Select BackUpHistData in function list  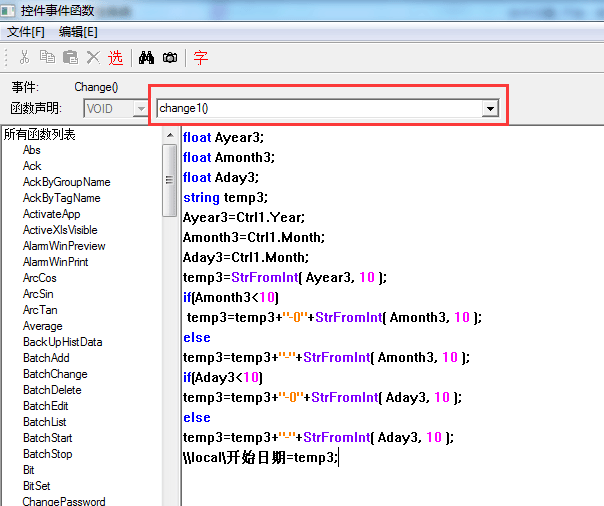pos(62,342)
